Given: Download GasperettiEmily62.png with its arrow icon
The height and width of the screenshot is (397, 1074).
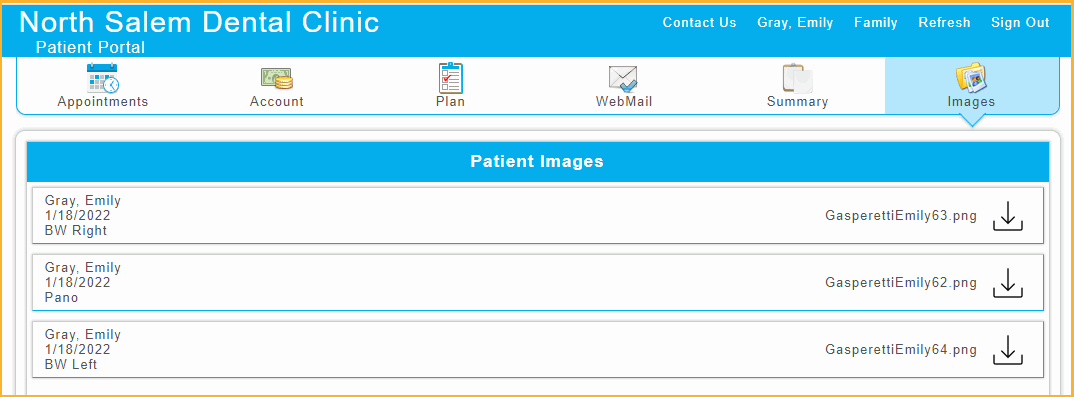Looking at the screenshot, I should 1008,283.
